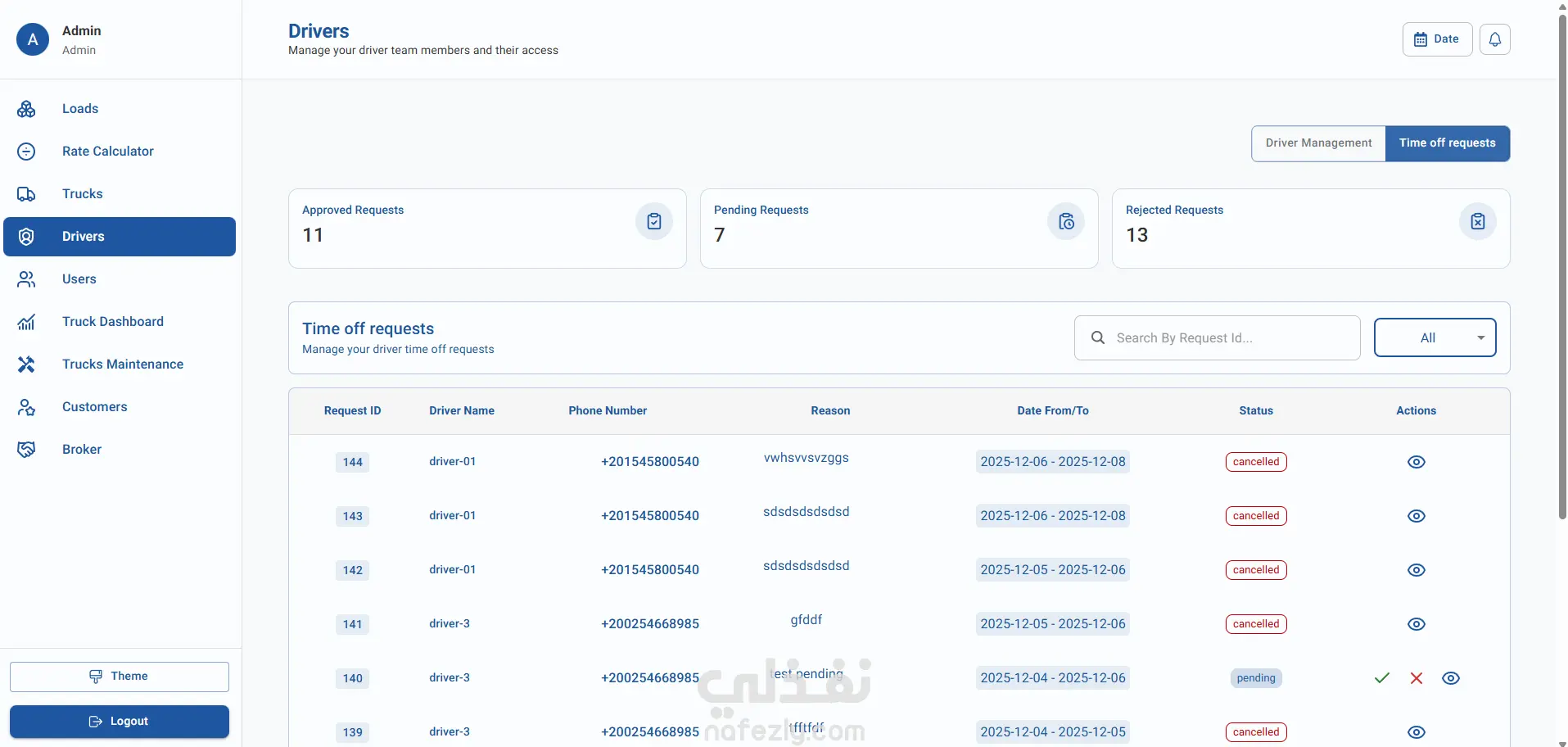Screen dimensions: 1568x747
Task: Click the Status column header
Action: pyautogui.click(x=1256, y=411)
